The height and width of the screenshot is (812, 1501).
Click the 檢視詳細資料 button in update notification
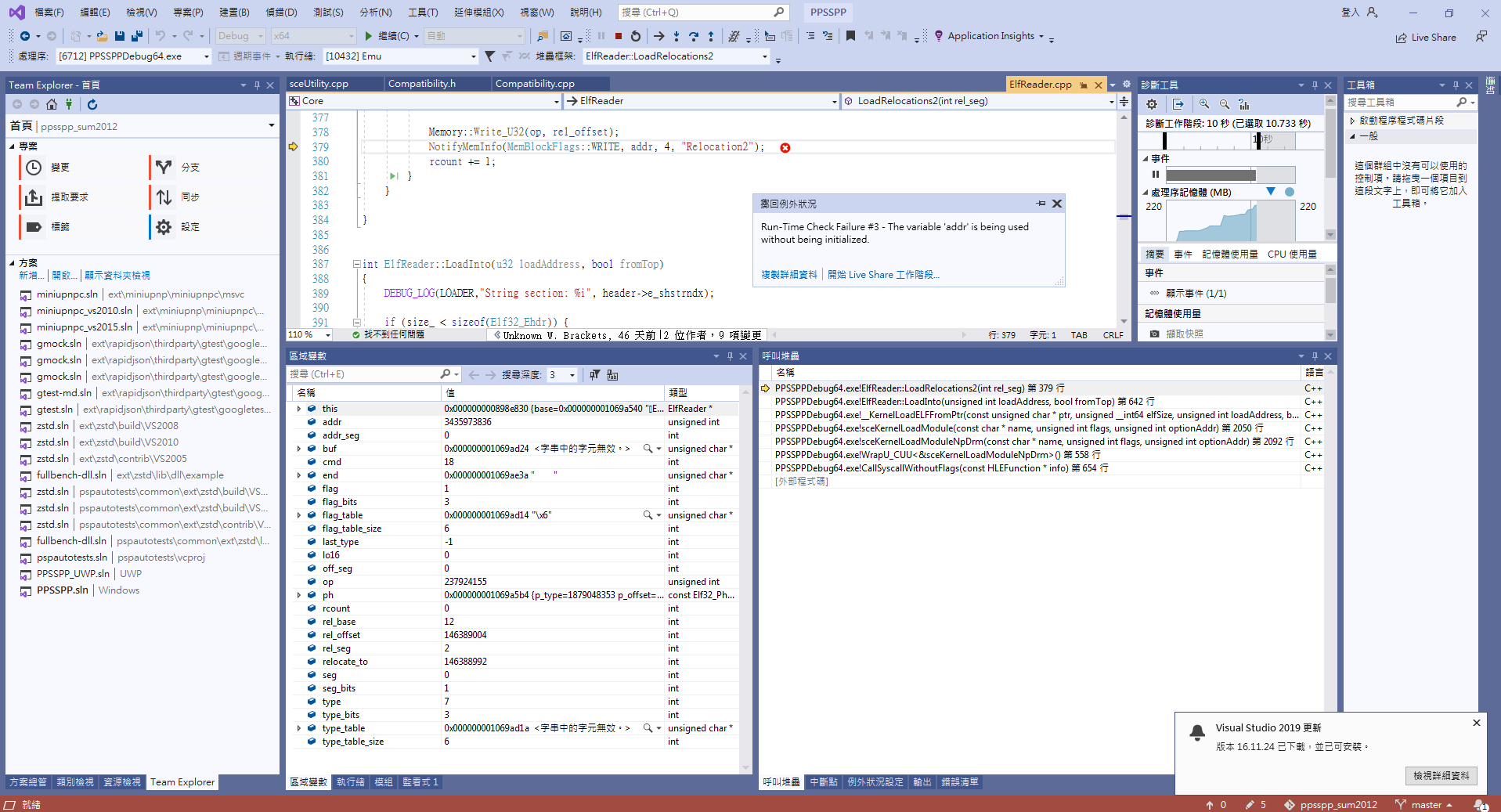click(x=1441, y=776)
